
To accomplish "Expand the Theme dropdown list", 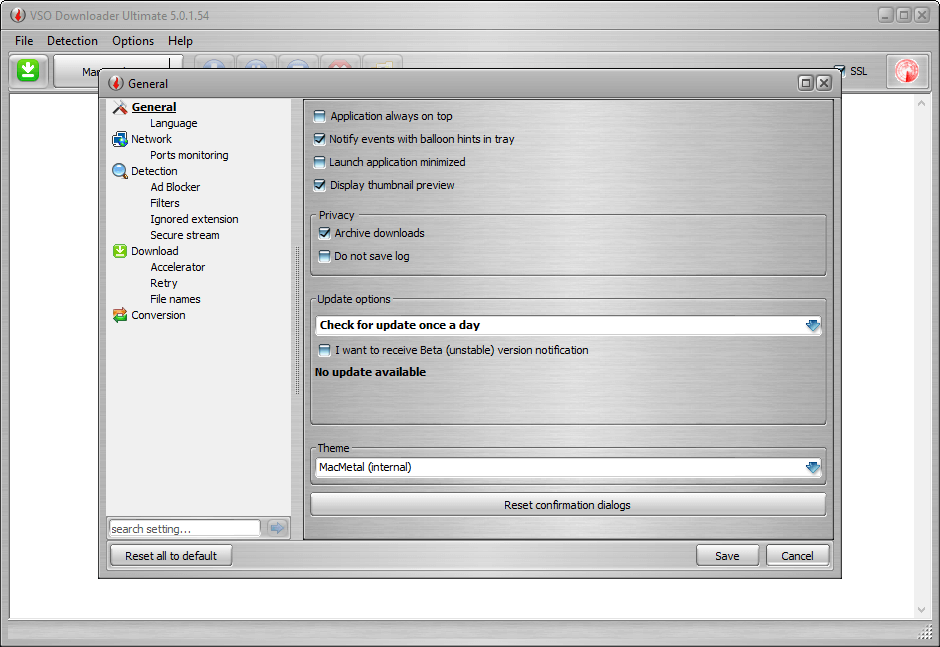I will (812, 467).
